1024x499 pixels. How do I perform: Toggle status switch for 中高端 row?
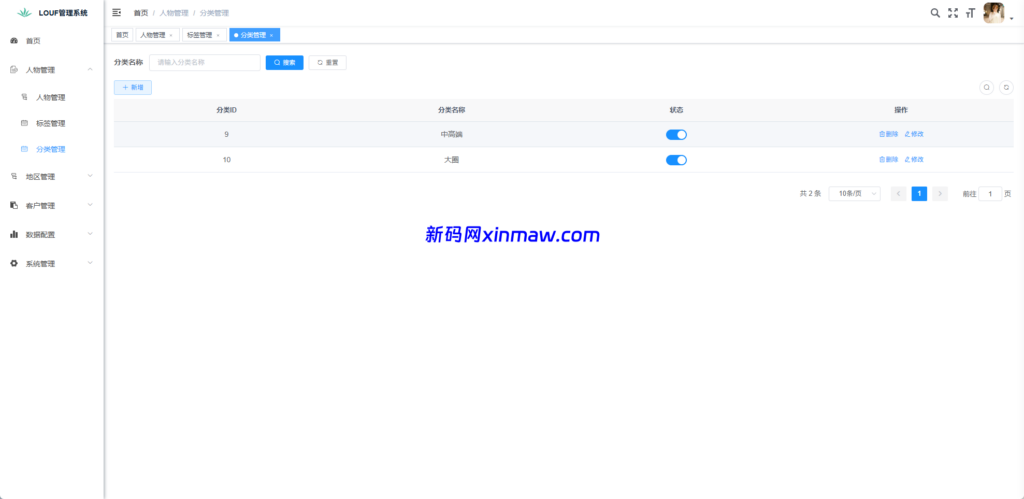pyautogui.click(x=676, y=135)
